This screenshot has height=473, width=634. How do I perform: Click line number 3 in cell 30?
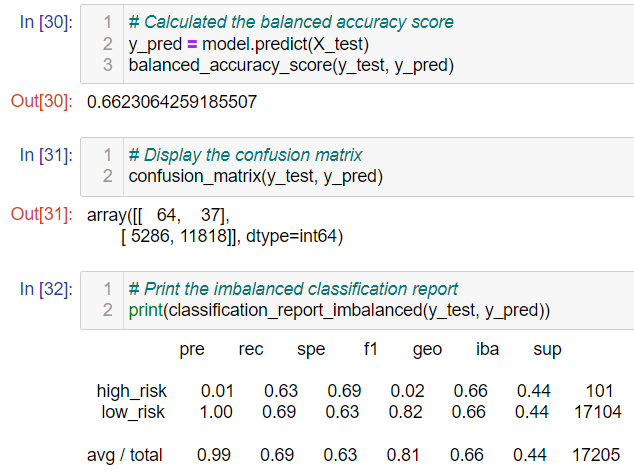(108, 65)
